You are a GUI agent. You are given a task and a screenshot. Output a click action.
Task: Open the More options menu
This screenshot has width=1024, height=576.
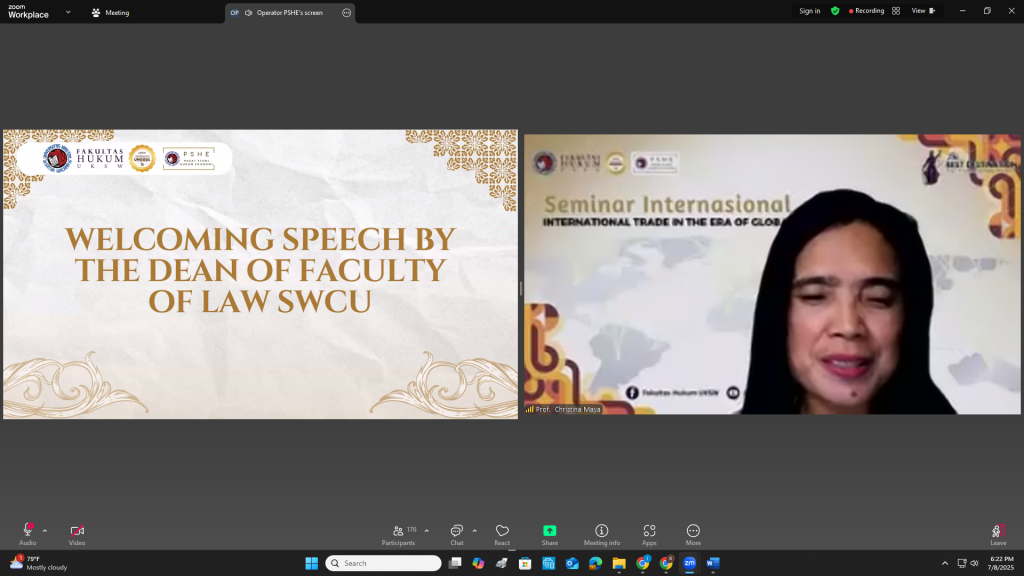[x=693, y=531]
